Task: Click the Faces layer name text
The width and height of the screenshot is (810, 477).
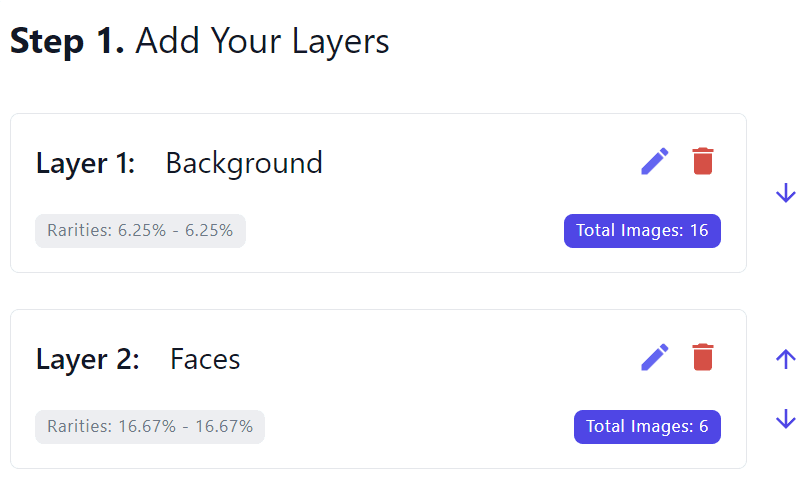Action: click(205, 359)
